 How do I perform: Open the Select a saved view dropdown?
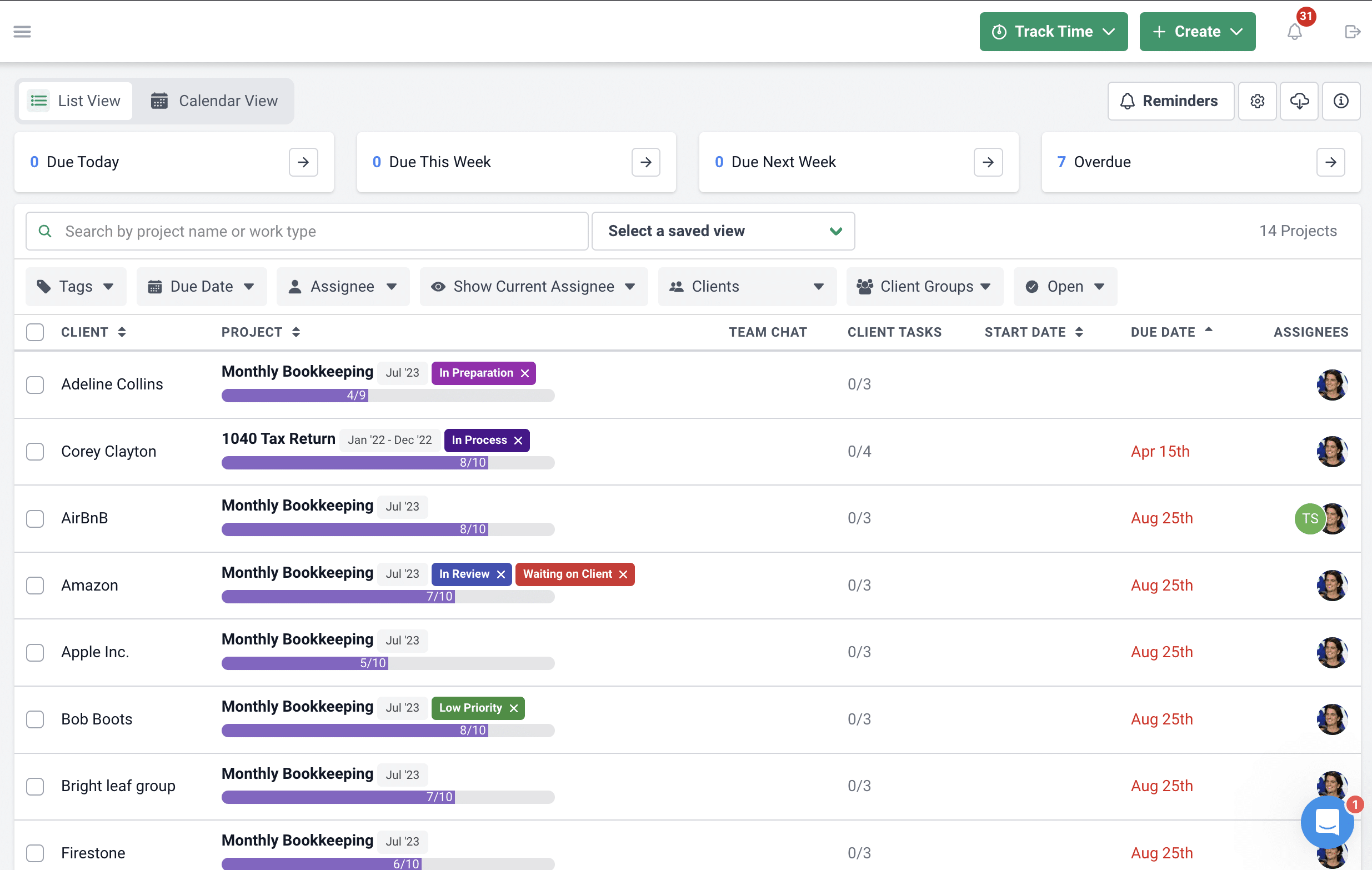tap(723, 231)
